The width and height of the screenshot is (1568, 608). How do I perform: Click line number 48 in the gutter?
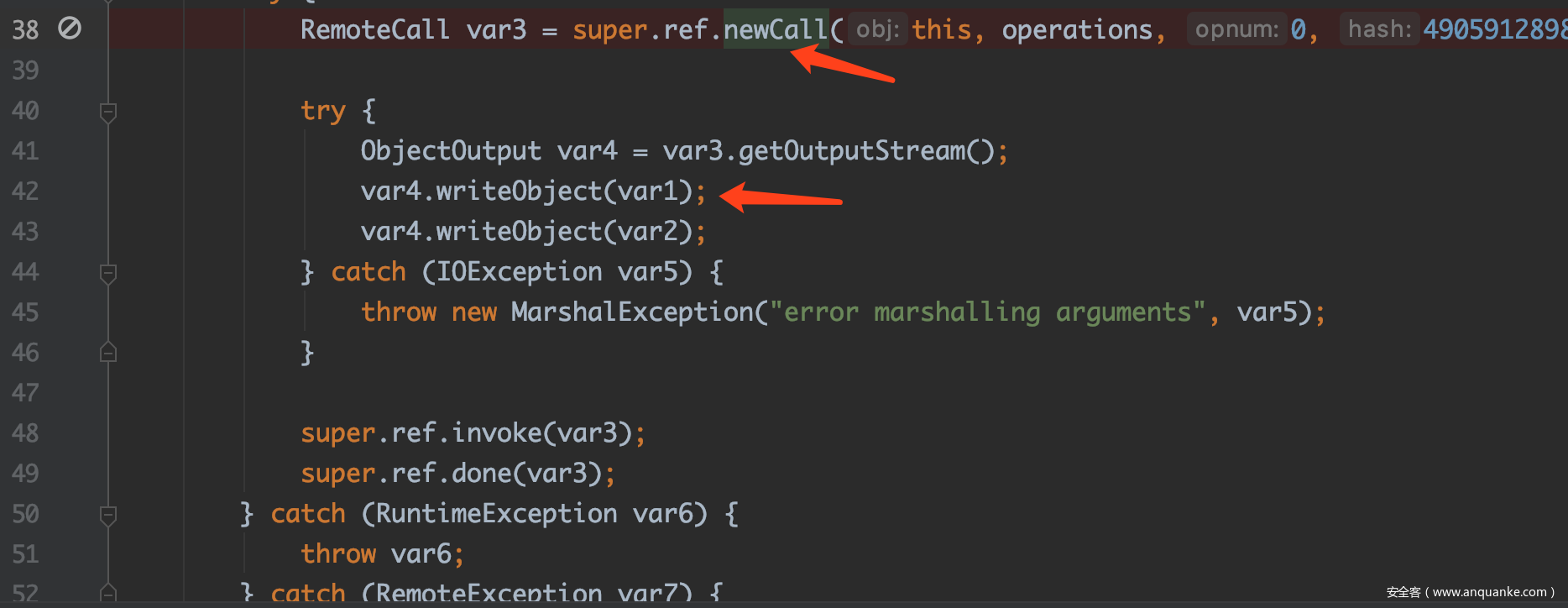click(x=25, y=433)
